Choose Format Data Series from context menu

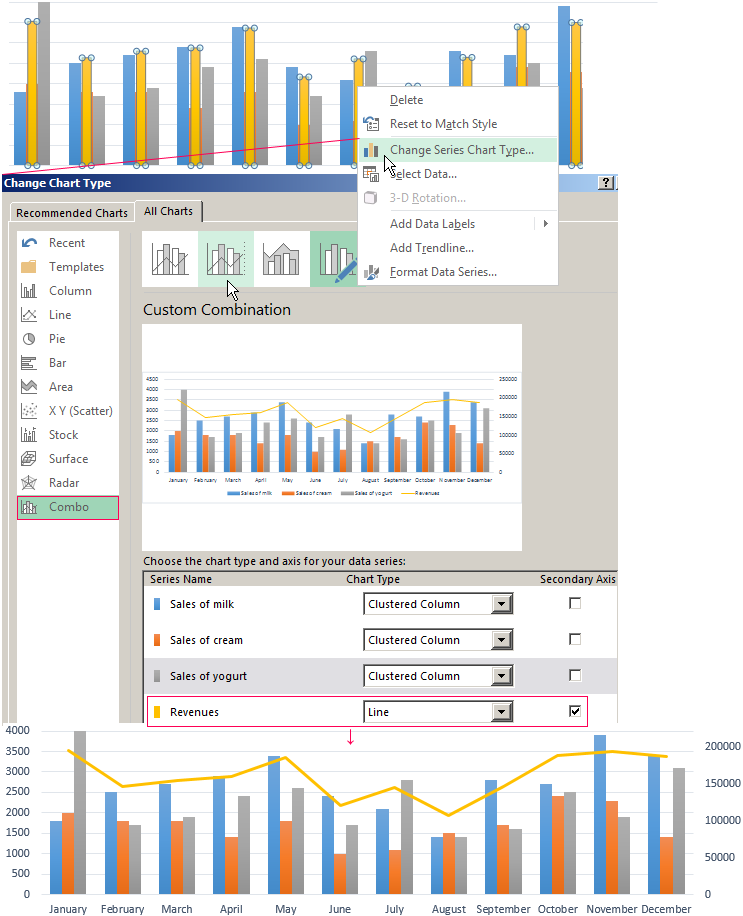click(443, 272)
